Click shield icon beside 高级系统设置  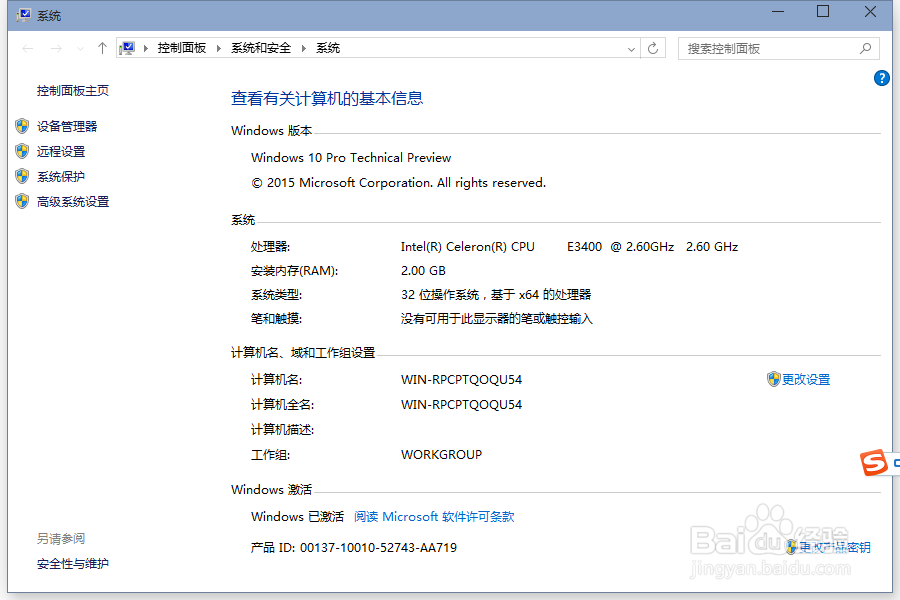(22, 201)
